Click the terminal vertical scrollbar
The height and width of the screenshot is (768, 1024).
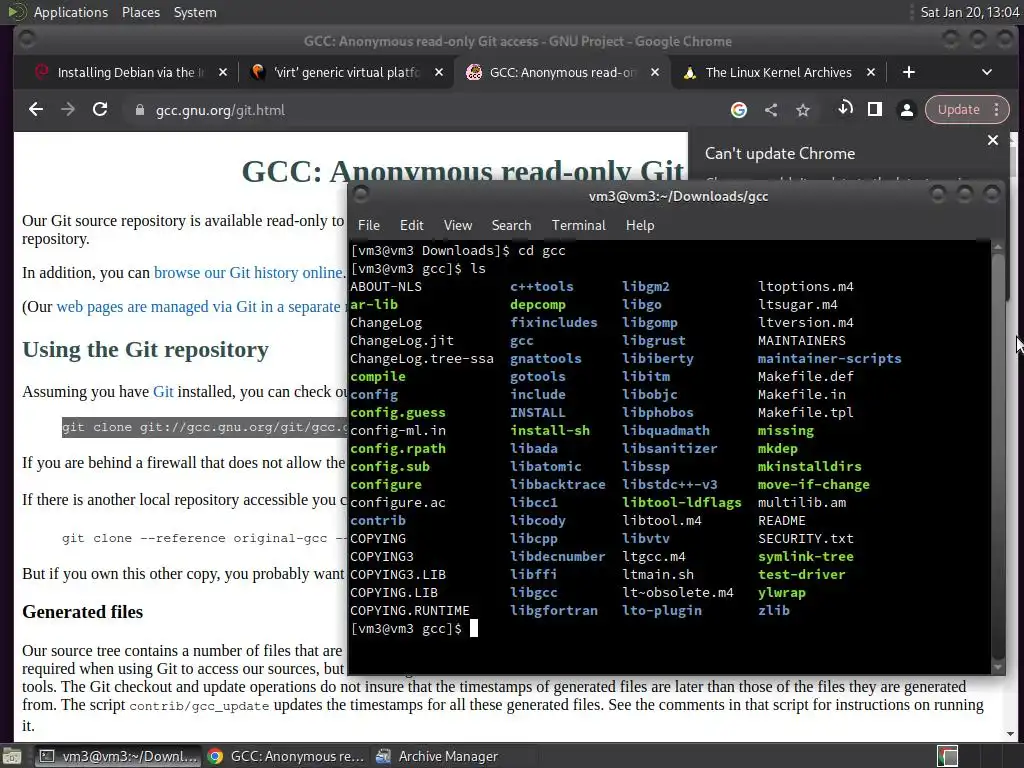click(997, 457)
